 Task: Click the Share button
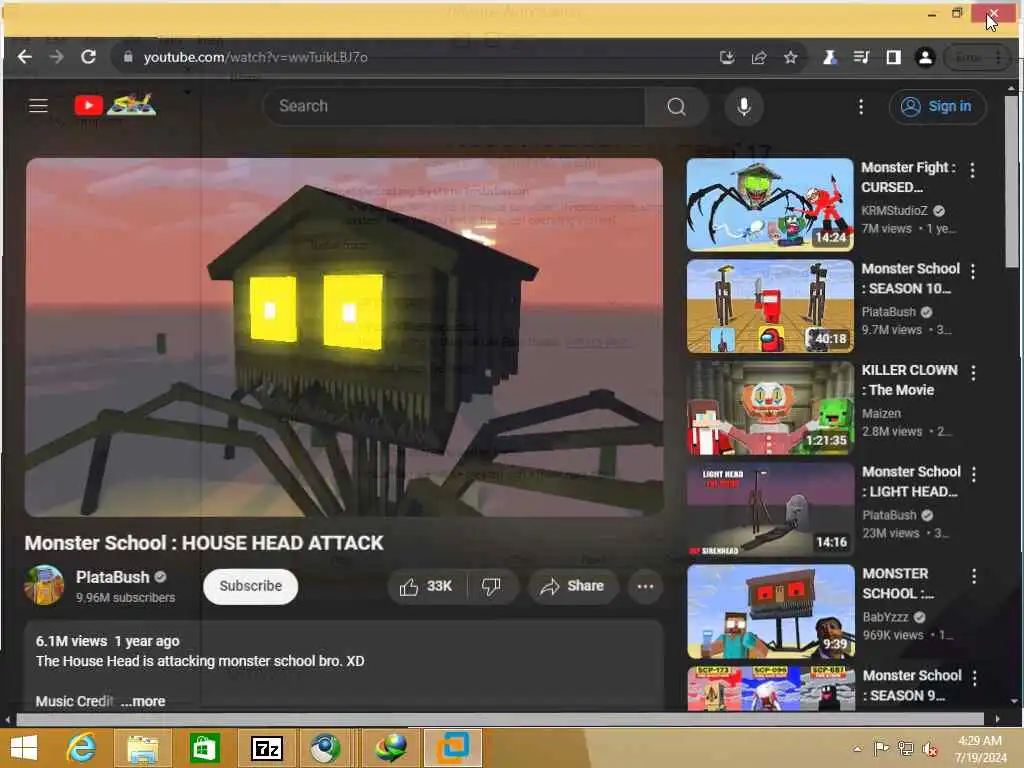click(572, 586)
